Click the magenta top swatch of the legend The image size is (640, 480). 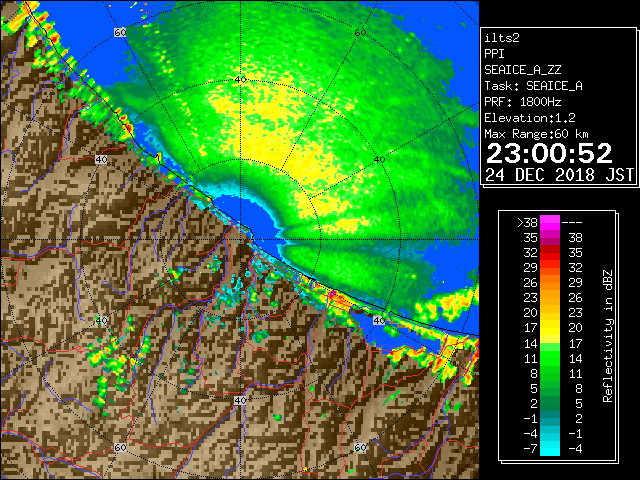pyautogui.click(x=549, y=222)
